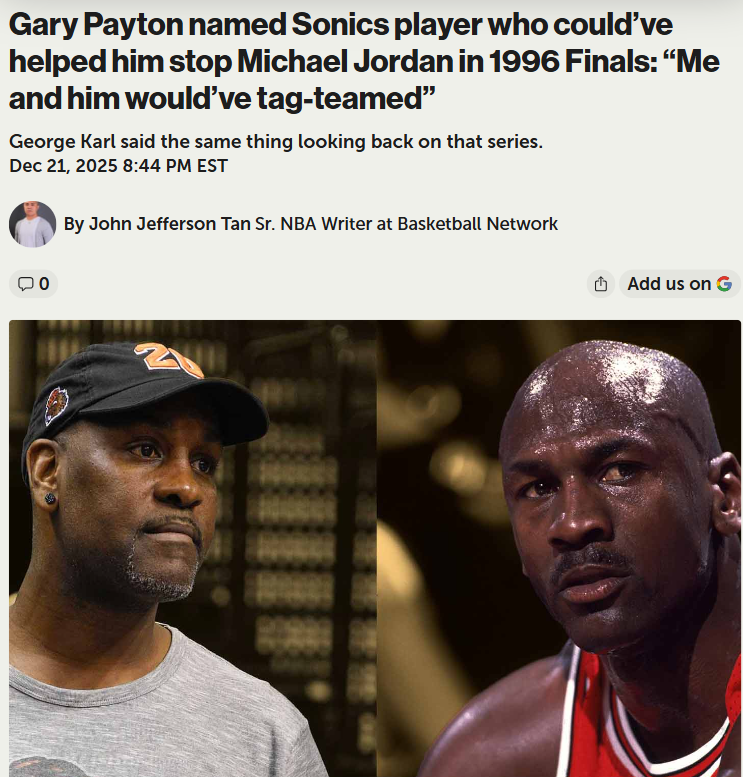Open comments via the speech bubble icon
Image resolution: width=743 pixels, height=777 pixels.
(x=25, y=284)
